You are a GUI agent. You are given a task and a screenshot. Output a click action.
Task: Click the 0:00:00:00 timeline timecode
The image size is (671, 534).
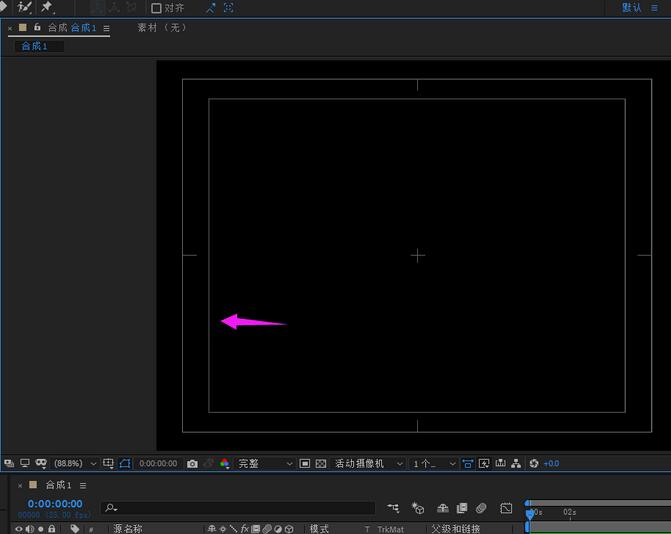pos(55,504)
